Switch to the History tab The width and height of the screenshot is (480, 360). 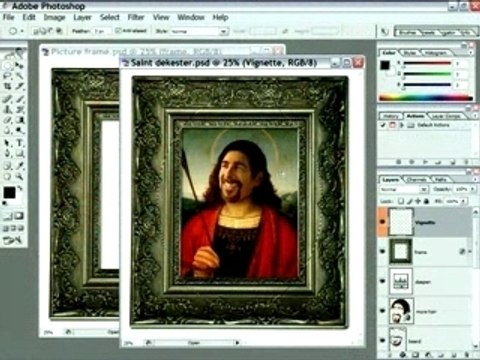(x=391, y=116)
